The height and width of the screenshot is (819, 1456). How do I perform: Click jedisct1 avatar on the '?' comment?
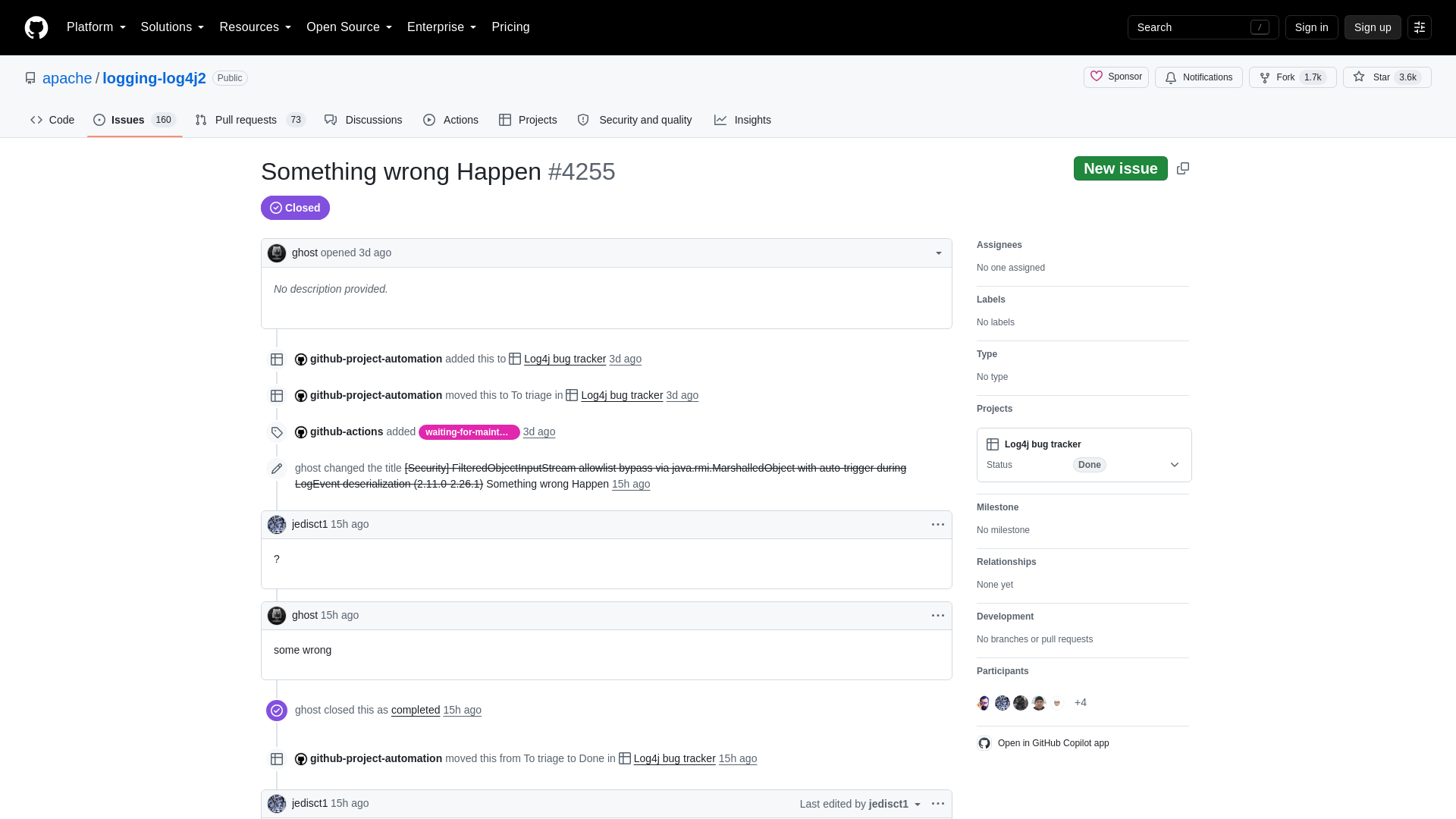coord(277,525)
